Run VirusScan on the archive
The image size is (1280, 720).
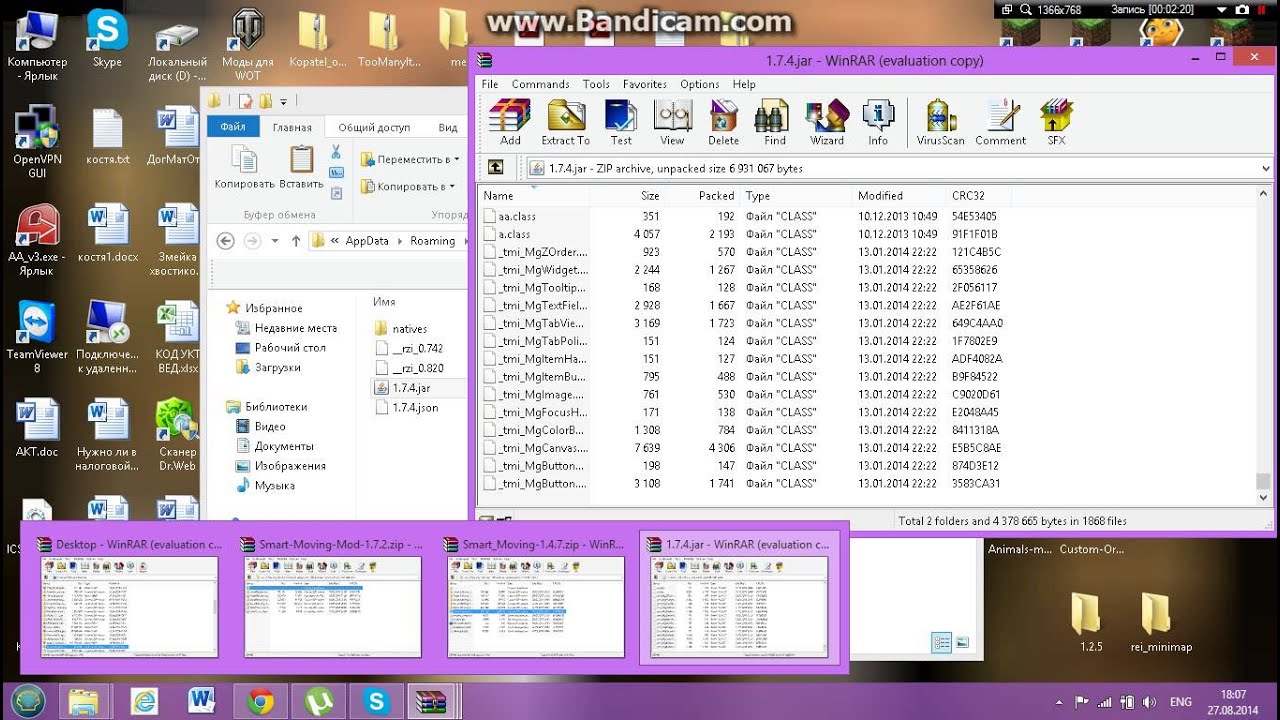pyautogui.click(x=941, y=123)
